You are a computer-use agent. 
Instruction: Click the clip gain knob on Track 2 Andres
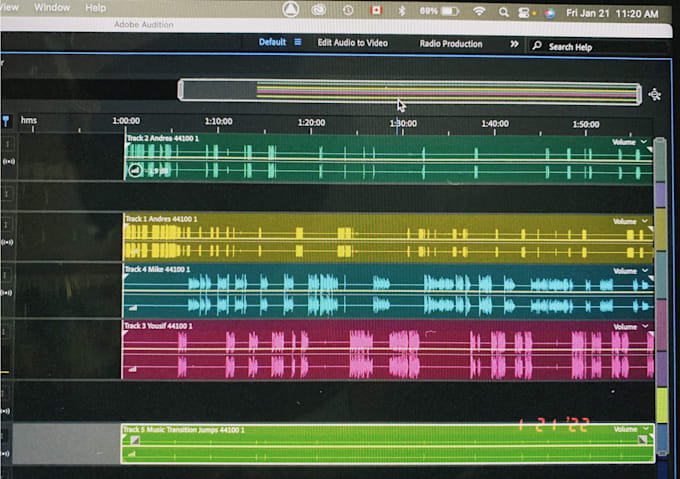point(135,170)
